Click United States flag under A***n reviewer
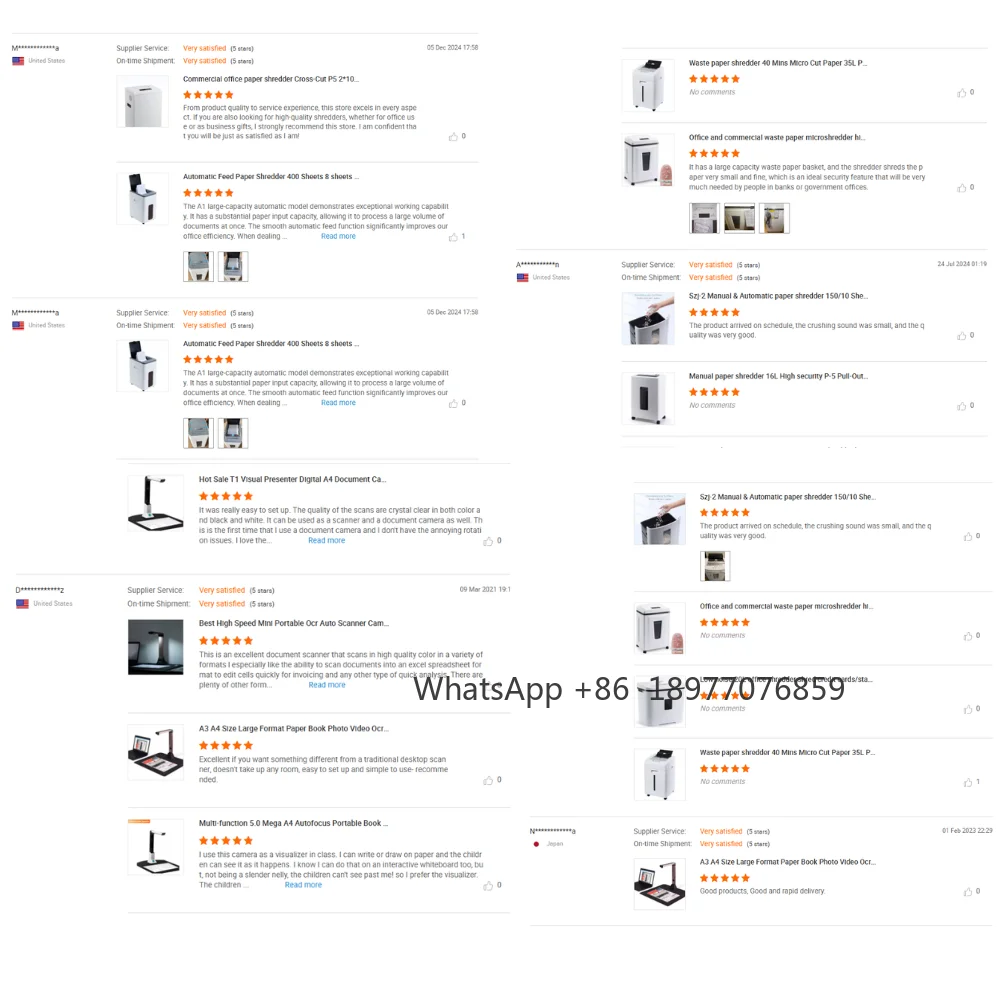1000x1000 pixels. pos(522,277)
